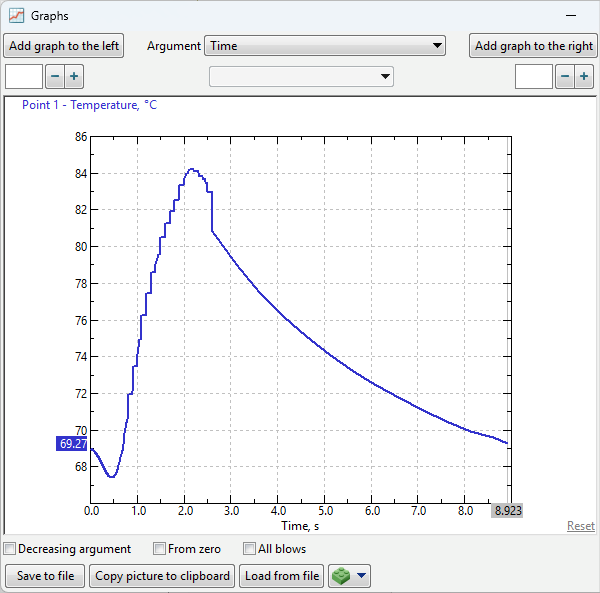Screen dimensions: 600x593
Task: Check the All blows option
Action: point(250,549)
